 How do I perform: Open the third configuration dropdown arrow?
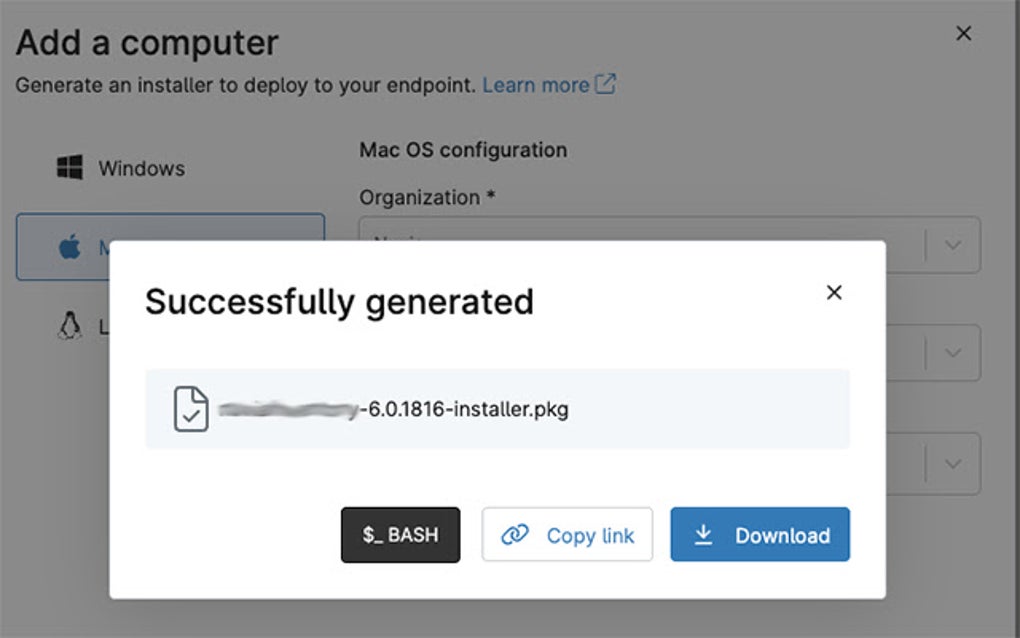(953, 463)
